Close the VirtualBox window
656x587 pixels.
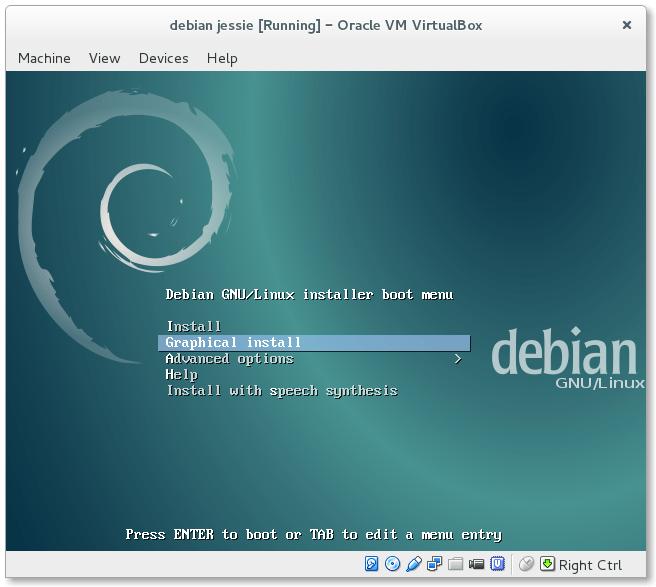tap(627, 25)
